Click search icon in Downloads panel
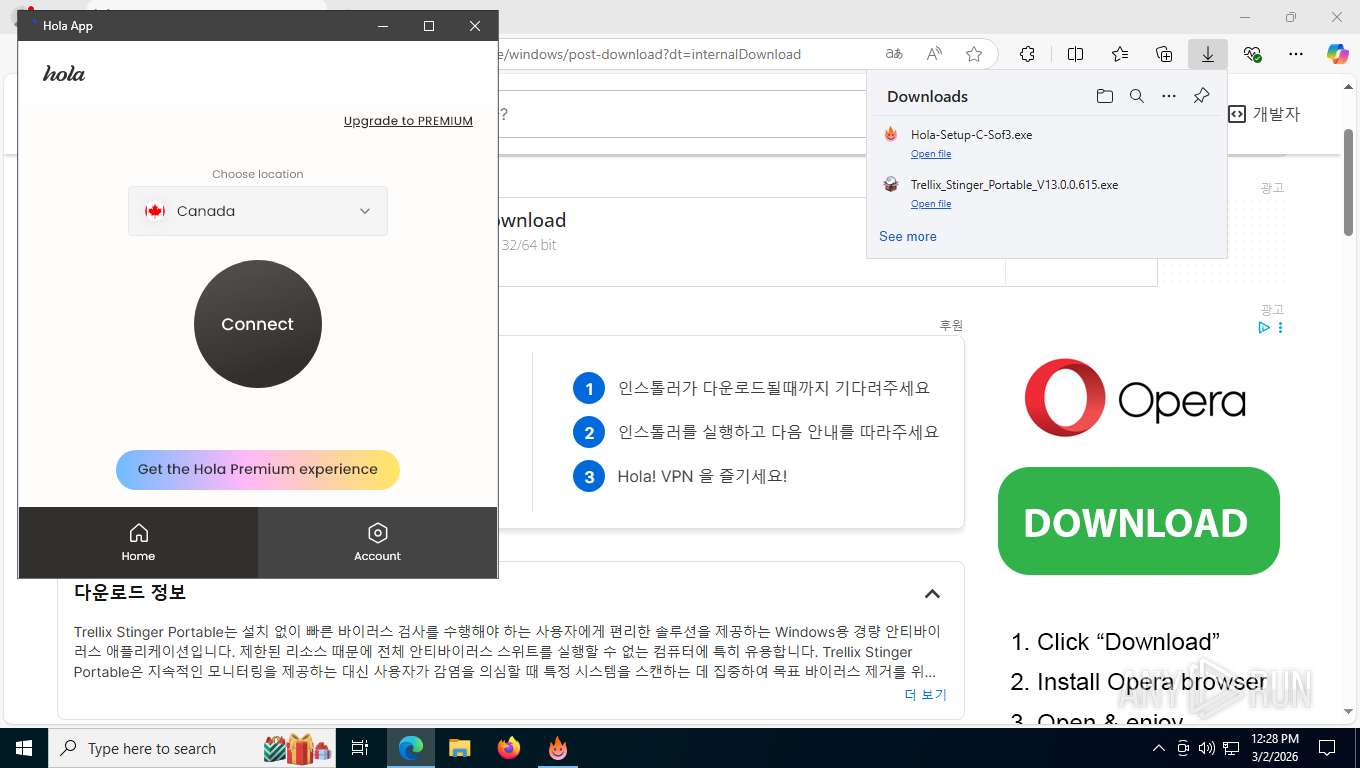 pos(1136,96)
